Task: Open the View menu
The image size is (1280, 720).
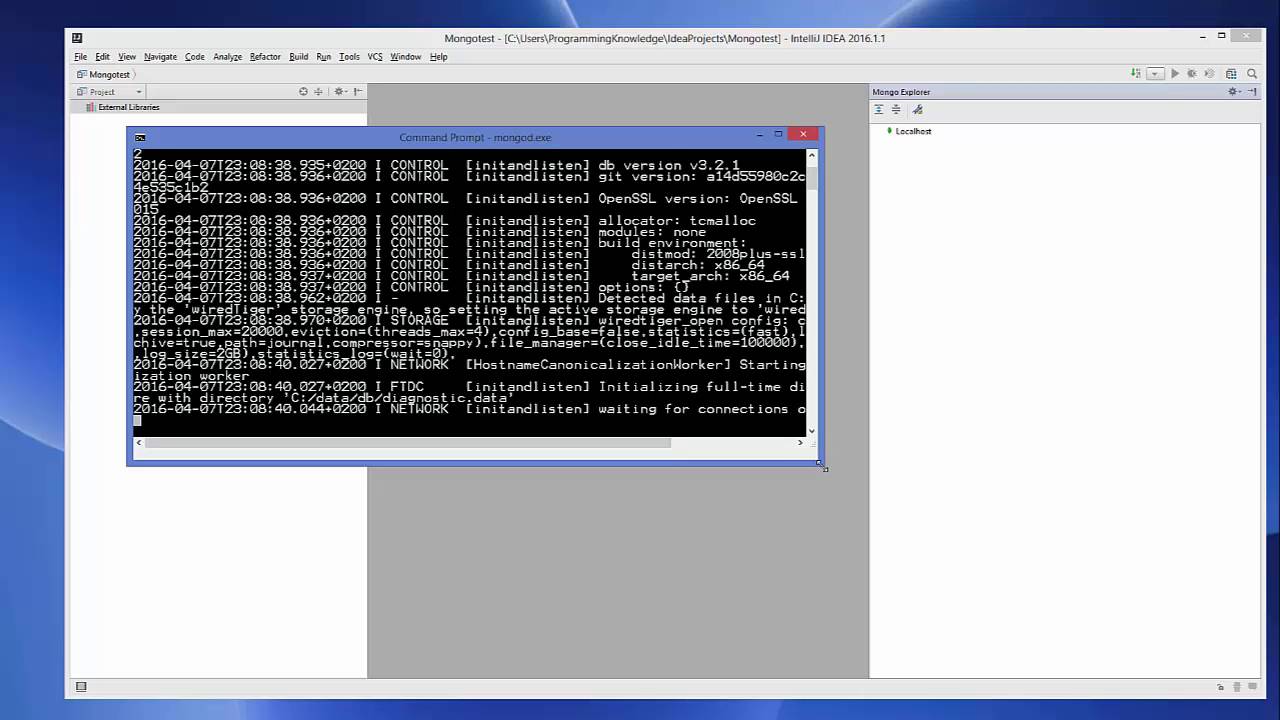Action: (127, 57)
